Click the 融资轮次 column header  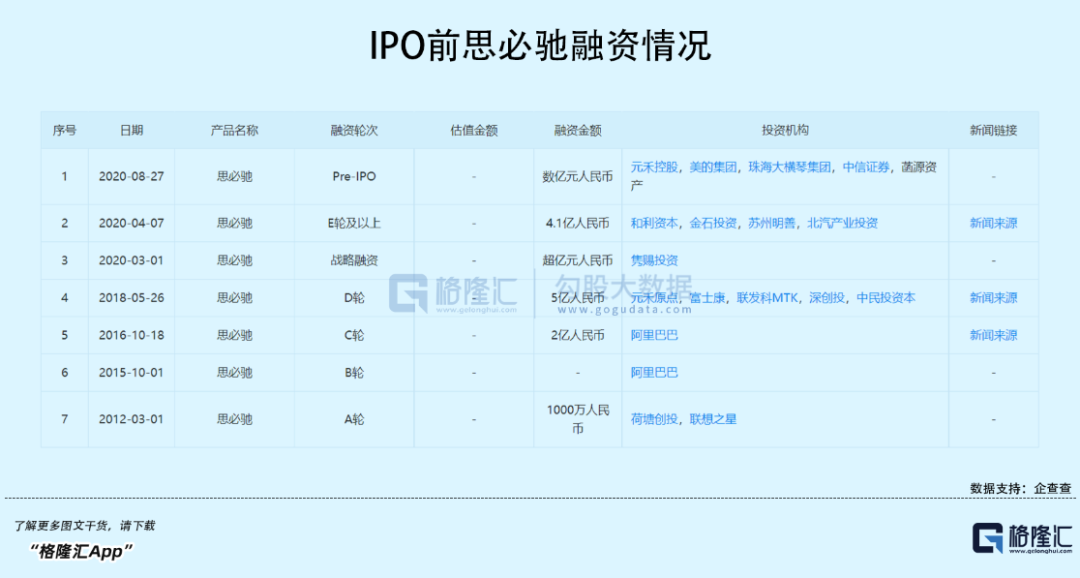[354, 130]
